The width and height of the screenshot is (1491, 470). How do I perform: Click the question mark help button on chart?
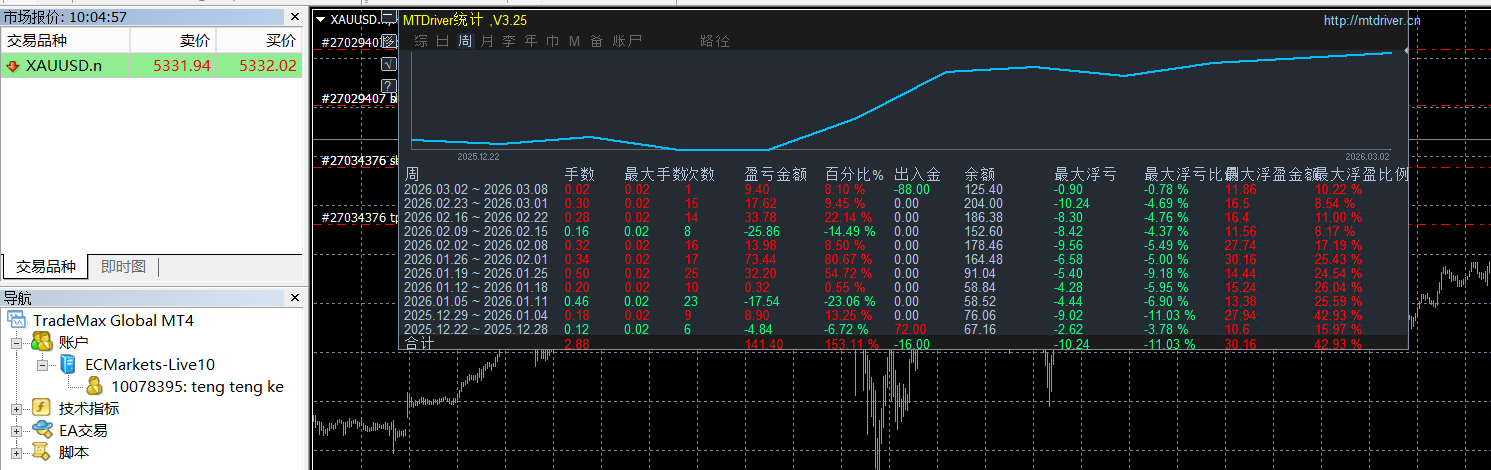(x=390, y=86)
